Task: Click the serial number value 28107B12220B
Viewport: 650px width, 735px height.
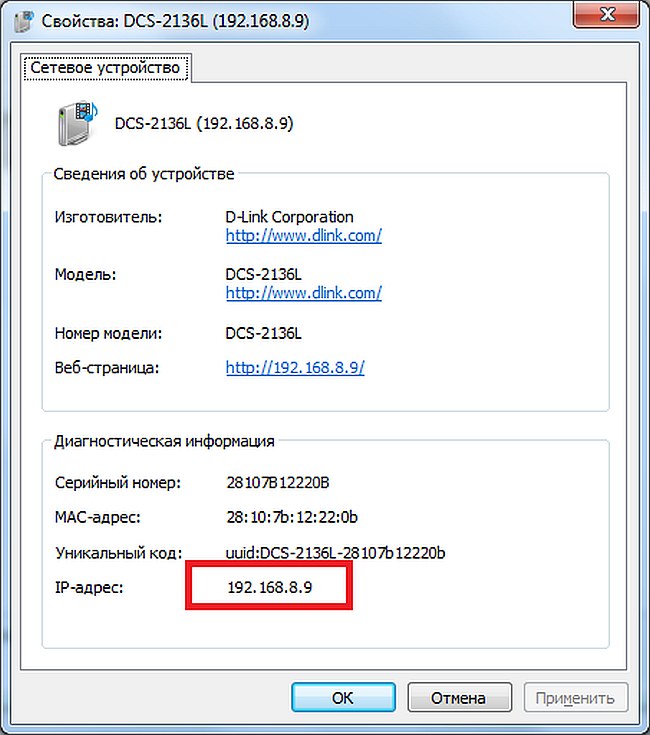Action: pyautogui.click(x=278, y=483)
